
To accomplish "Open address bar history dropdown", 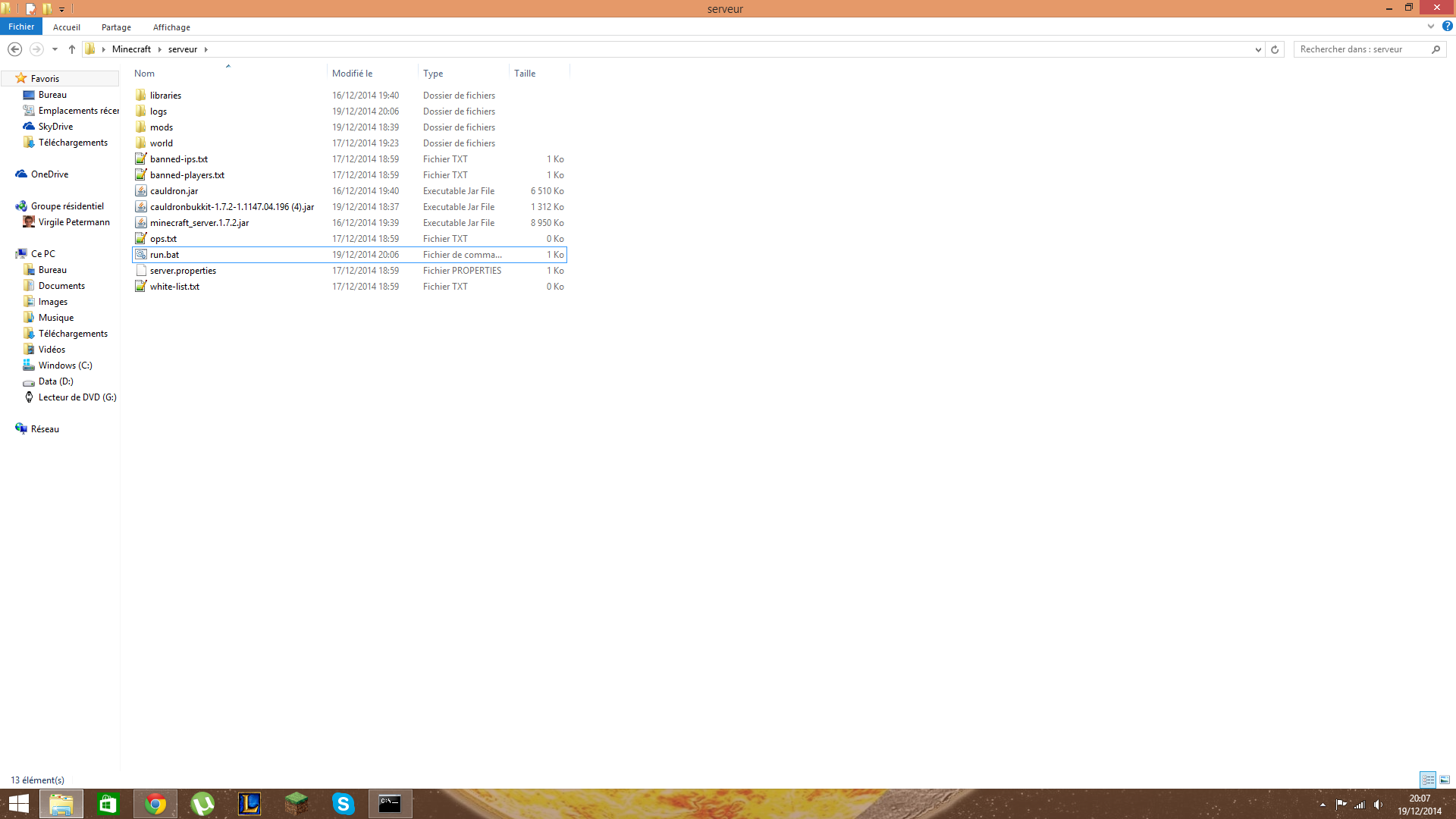I will (x=1258, y=49).
